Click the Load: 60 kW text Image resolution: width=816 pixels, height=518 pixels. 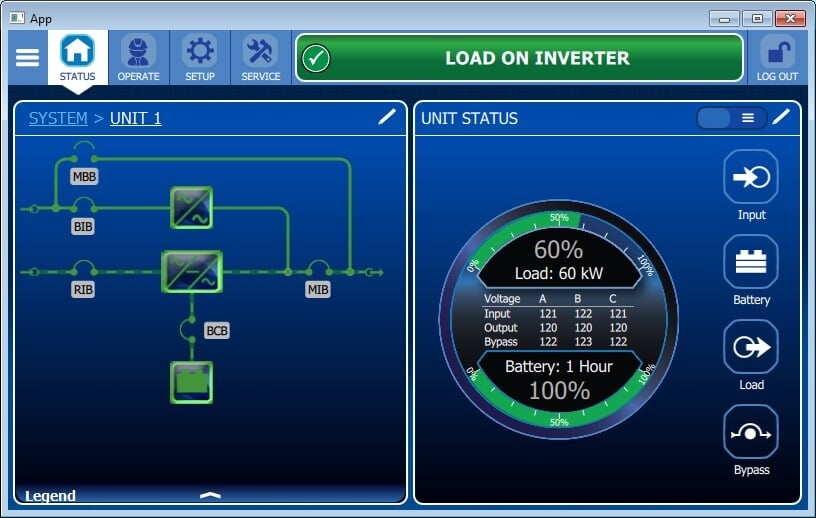point(559,273)
